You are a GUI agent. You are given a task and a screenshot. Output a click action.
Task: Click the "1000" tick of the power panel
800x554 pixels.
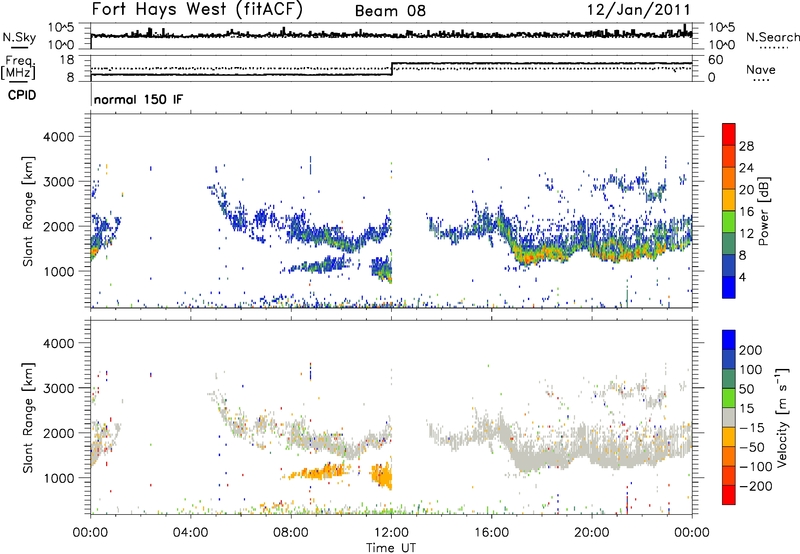click(x=58, y=271)
